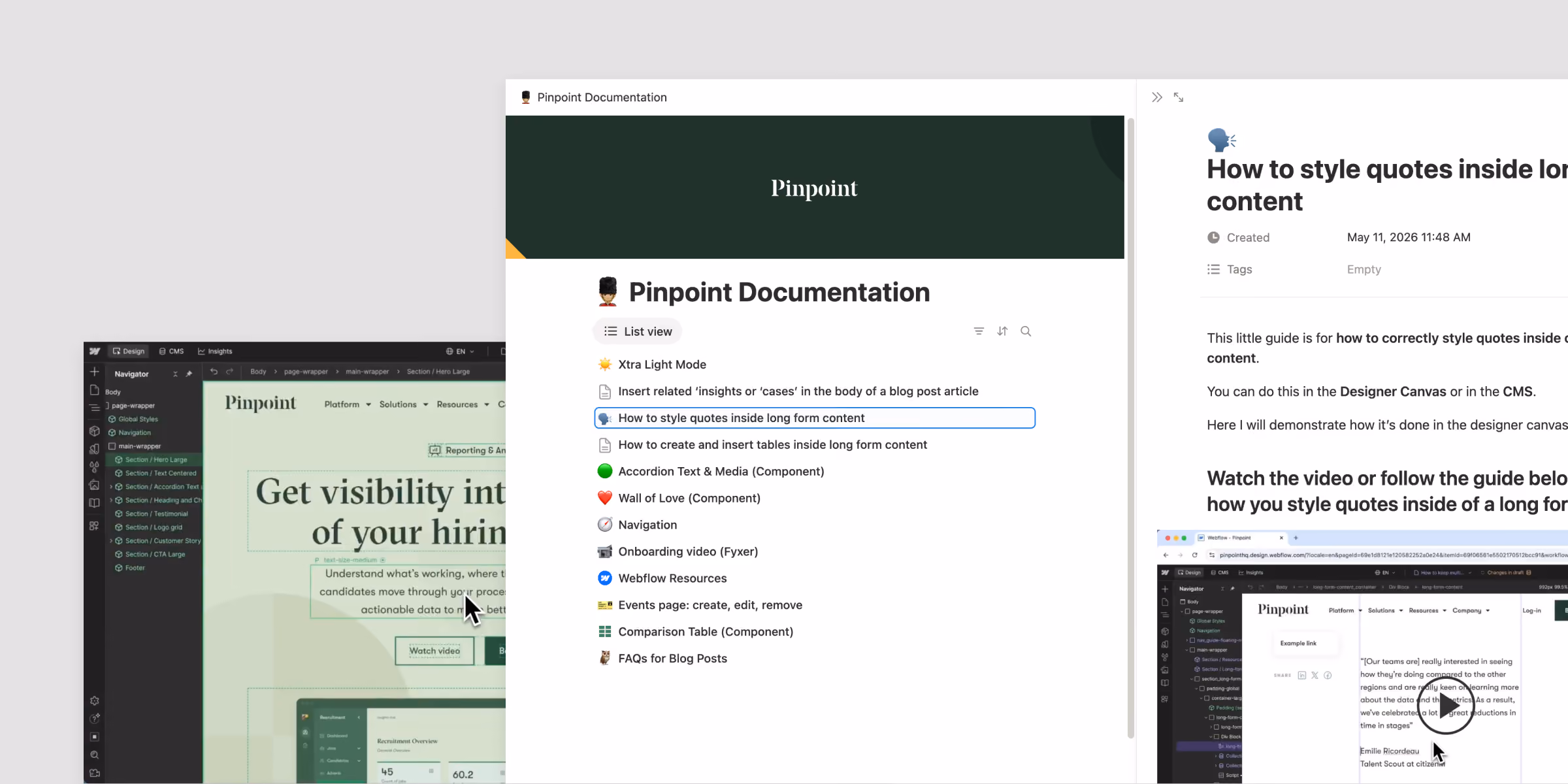This screenshot has height=784, width=1568.
Task: Open the Pages panel icon in Webflow sidebar
Action: [x=95, y=390]
